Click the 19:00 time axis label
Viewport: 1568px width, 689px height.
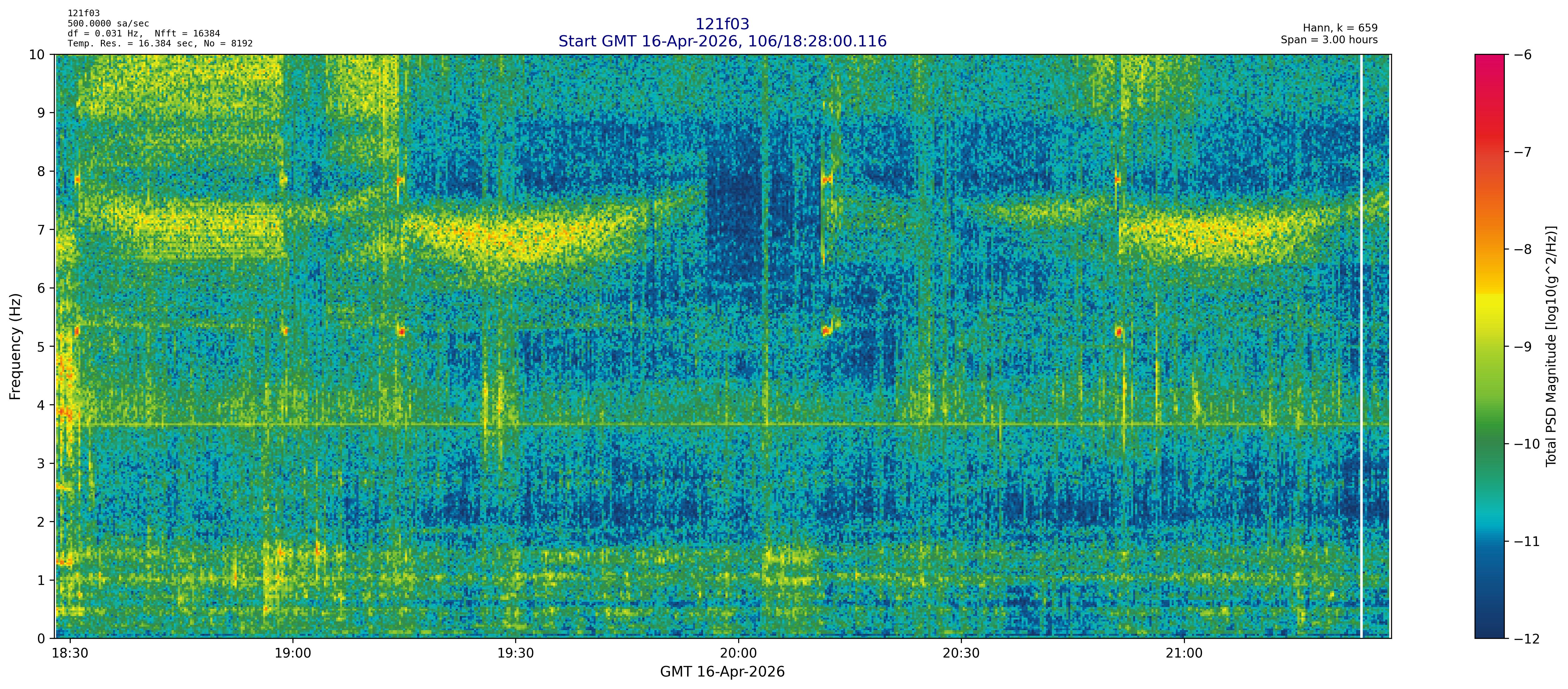tap(293, 654)
